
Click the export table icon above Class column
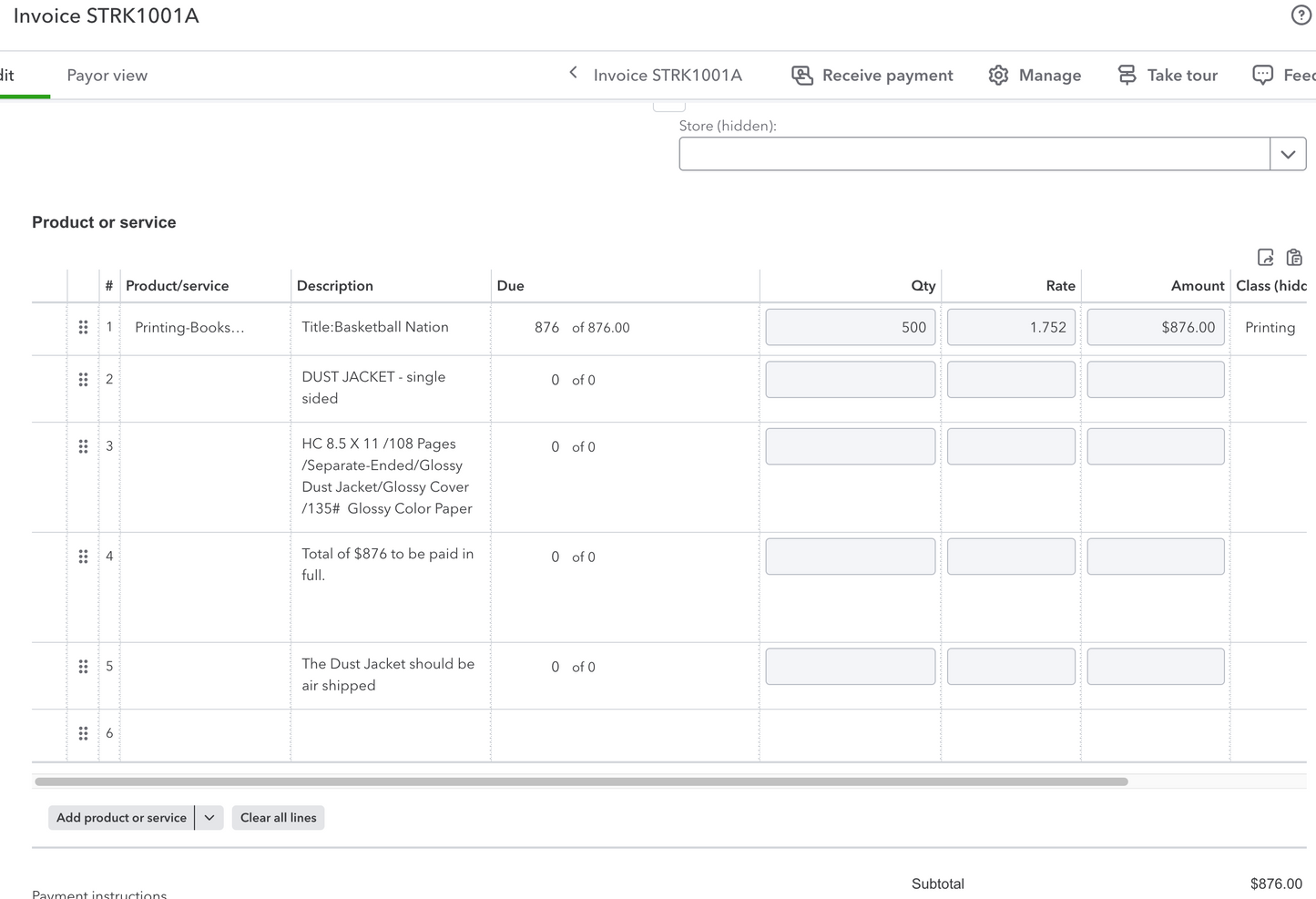pyautogui.click(x=1265, y=258)
